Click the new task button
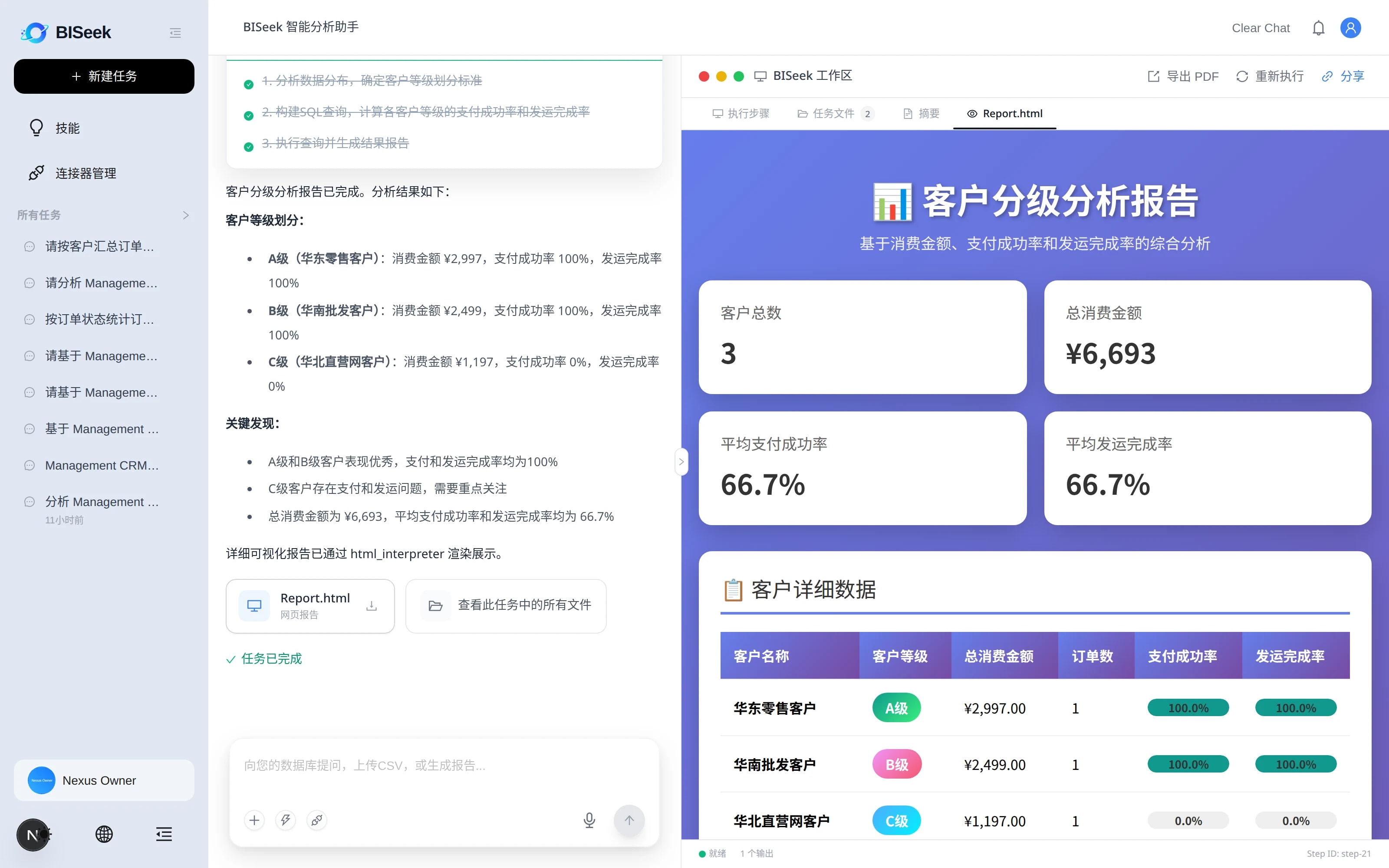The height and width of the screenshot is (868, 1389). click(104, 76)
